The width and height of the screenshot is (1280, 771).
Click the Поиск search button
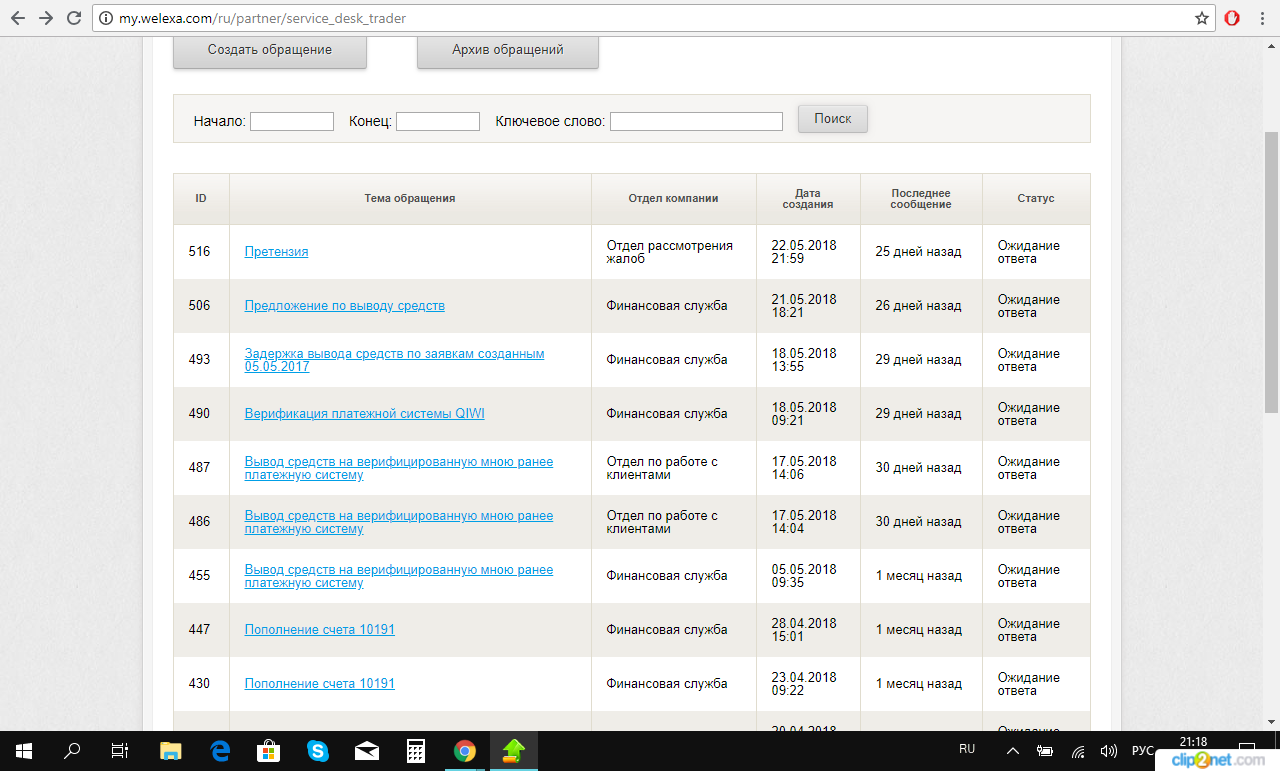tap(832, 119)
